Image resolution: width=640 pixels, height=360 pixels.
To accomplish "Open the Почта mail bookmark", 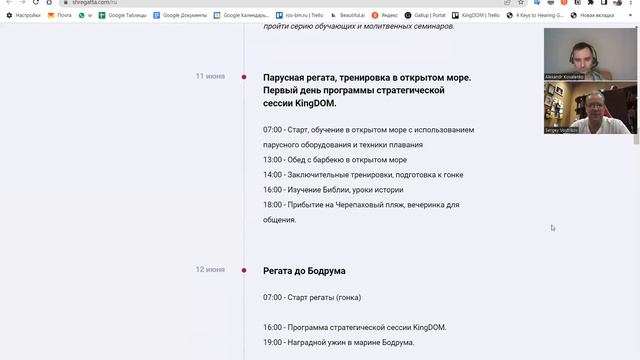I will click(60, 15).
